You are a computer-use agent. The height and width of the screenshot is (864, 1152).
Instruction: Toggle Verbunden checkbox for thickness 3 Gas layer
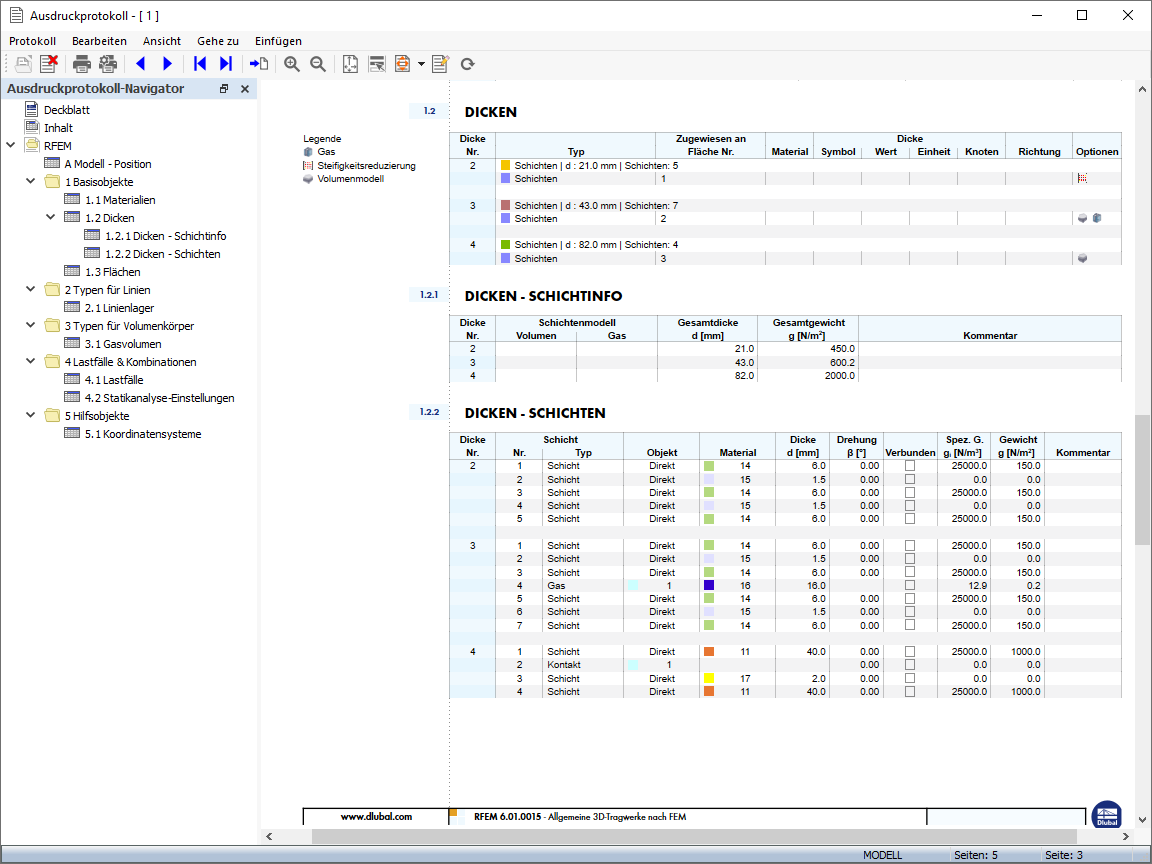click(x=910, y=586)
